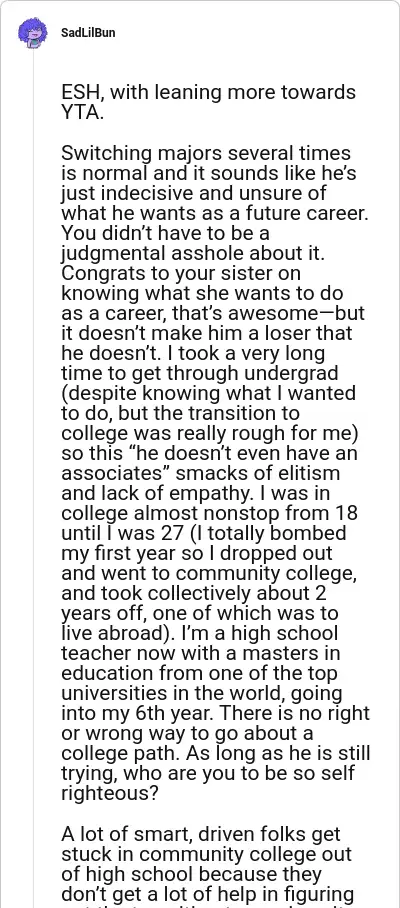Click the line 'Congrats to your sister on'
Screen dimensions: 400x908
(x=181, y=273)
